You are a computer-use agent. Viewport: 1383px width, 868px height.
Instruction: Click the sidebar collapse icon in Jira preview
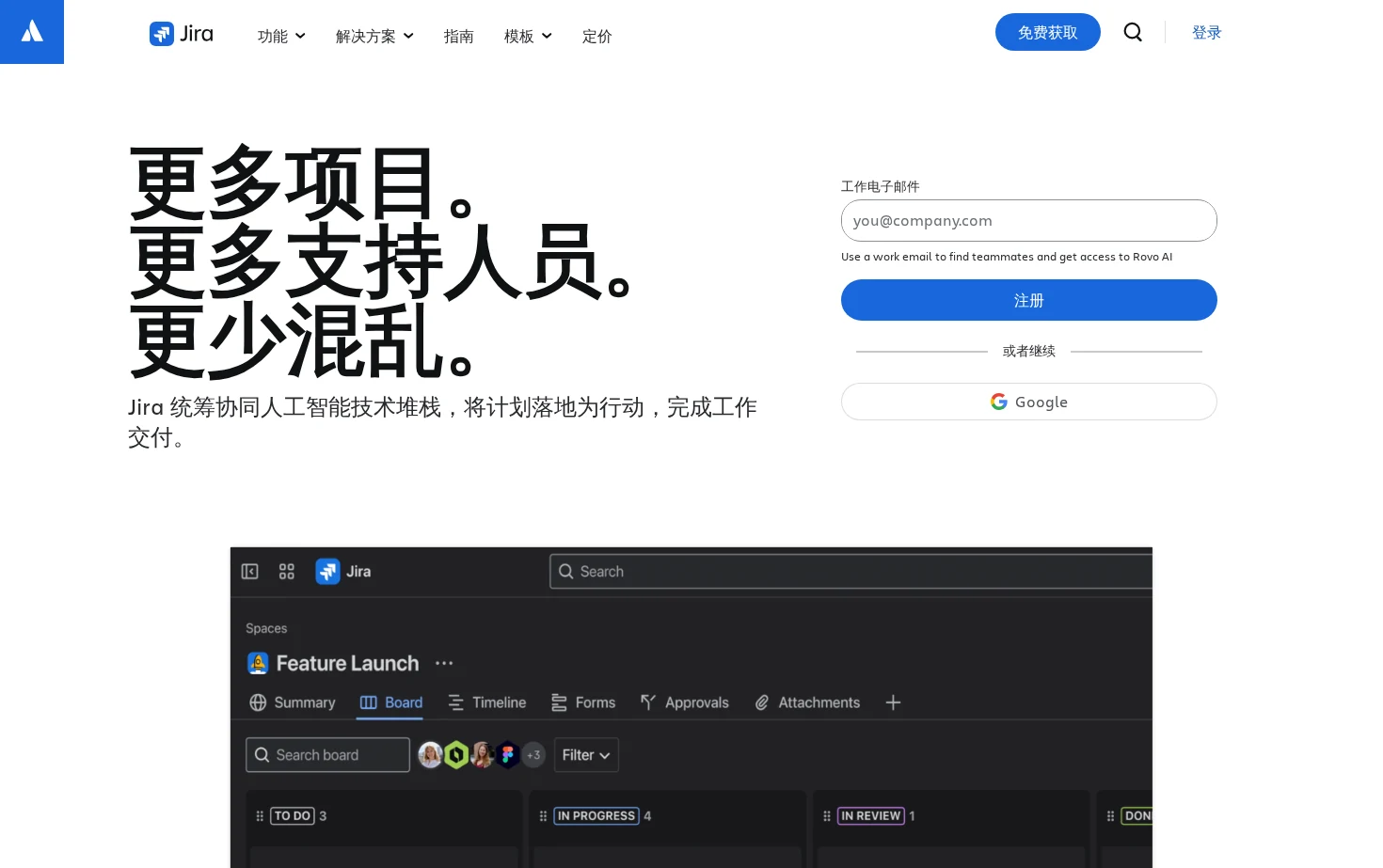(250, 572)
